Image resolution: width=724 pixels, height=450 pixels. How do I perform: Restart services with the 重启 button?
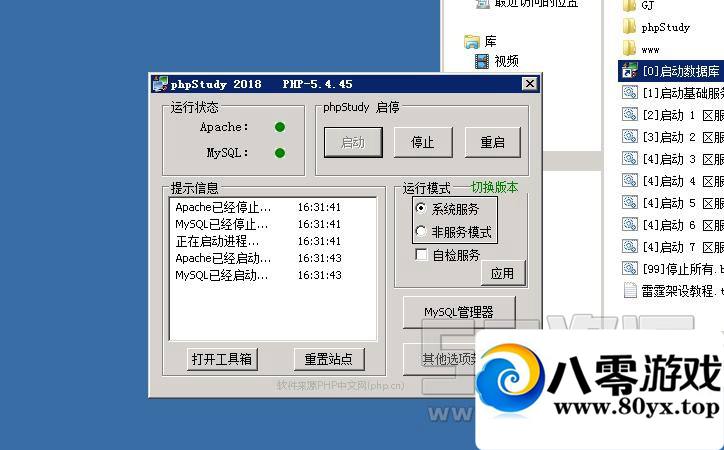point(493,142)
